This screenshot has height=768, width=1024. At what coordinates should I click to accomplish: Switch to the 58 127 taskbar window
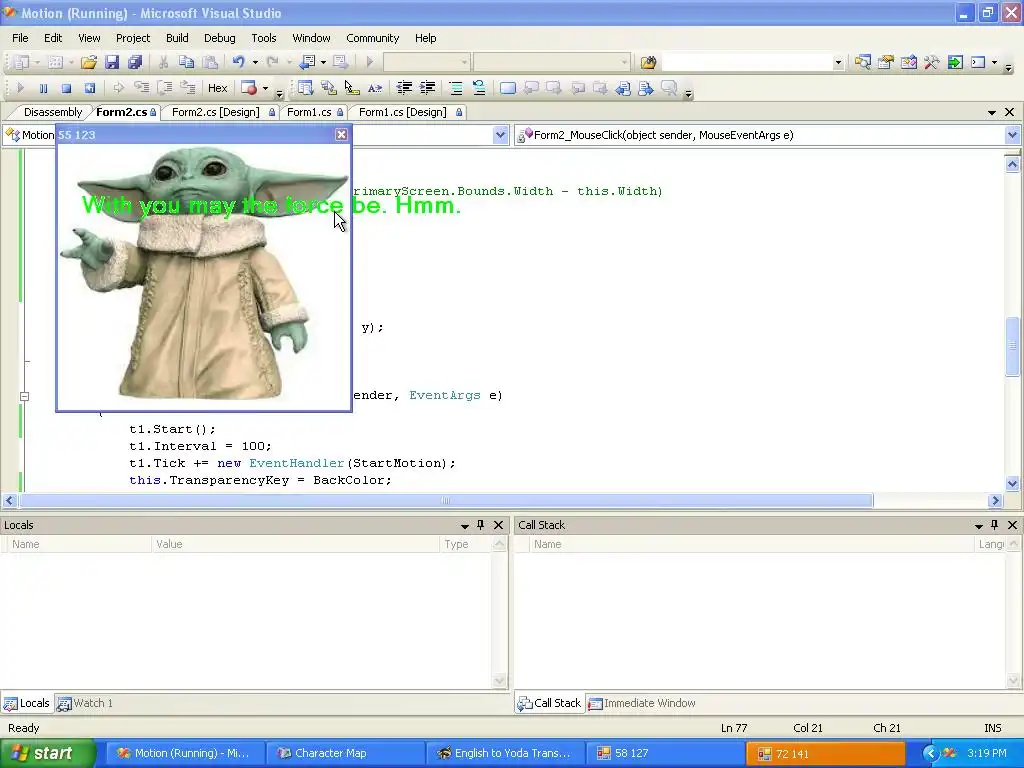[664, 754]
